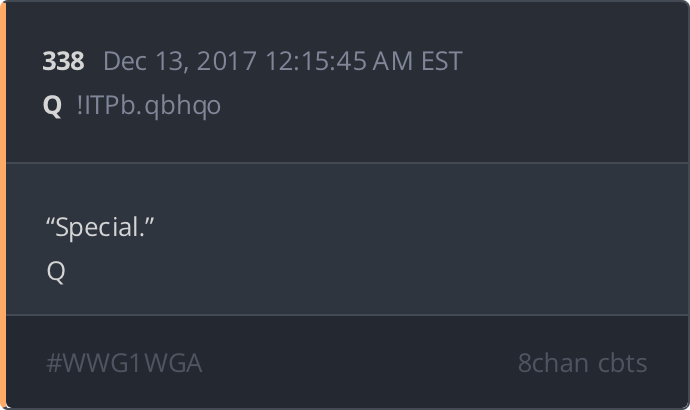Click the Dec 13, 2017 timestamp
Image resolution: width=690 pixels, height=410 pixels.
coord(283,61)
